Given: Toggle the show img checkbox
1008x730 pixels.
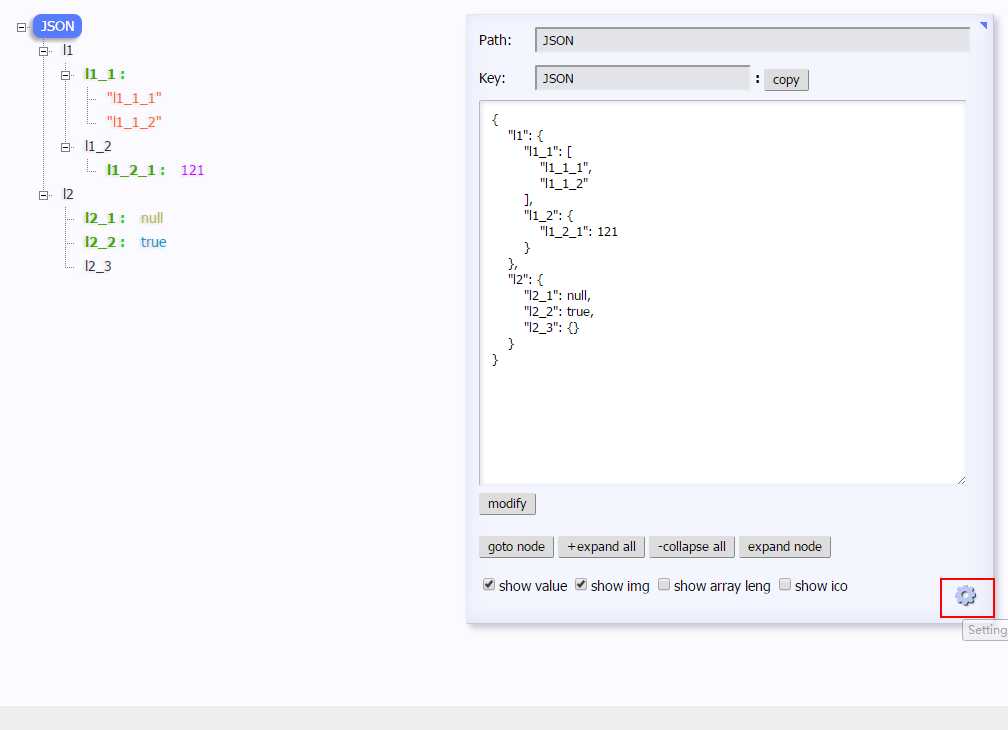Looking at the screenshot, I should click(581, 584).
